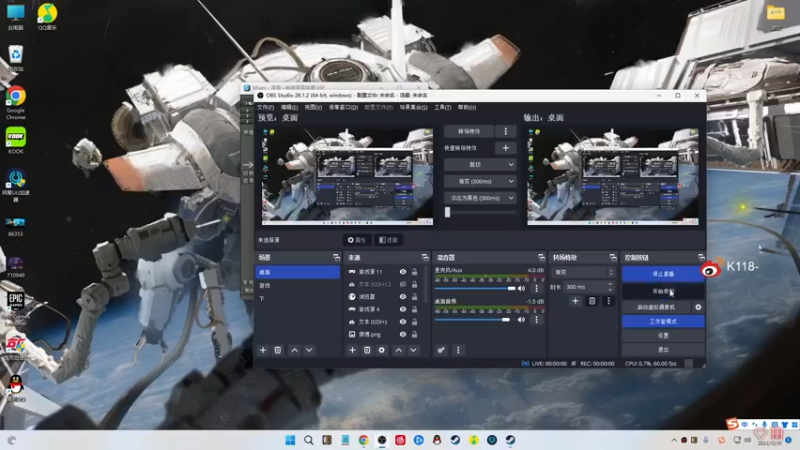Hide the 浏览器 source

pos(403,296)
